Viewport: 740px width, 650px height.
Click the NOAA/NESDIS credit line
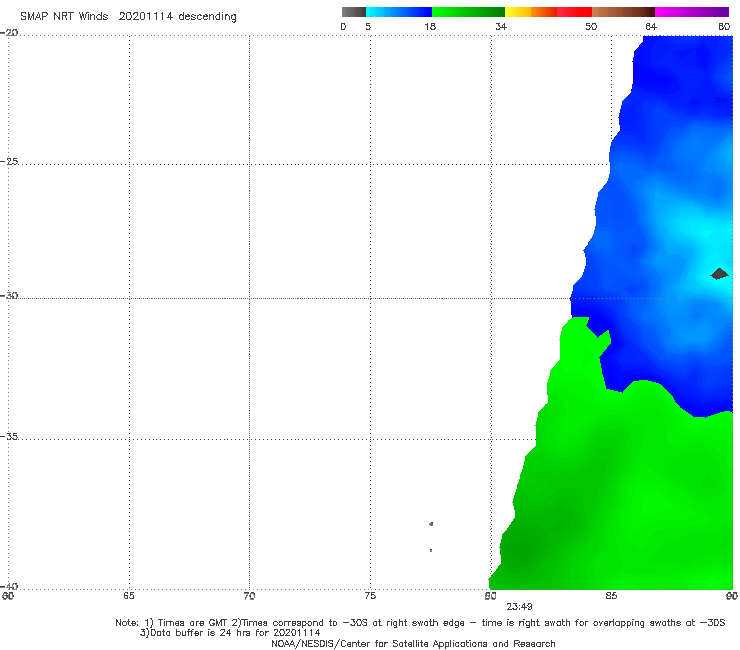coord(413,644)
